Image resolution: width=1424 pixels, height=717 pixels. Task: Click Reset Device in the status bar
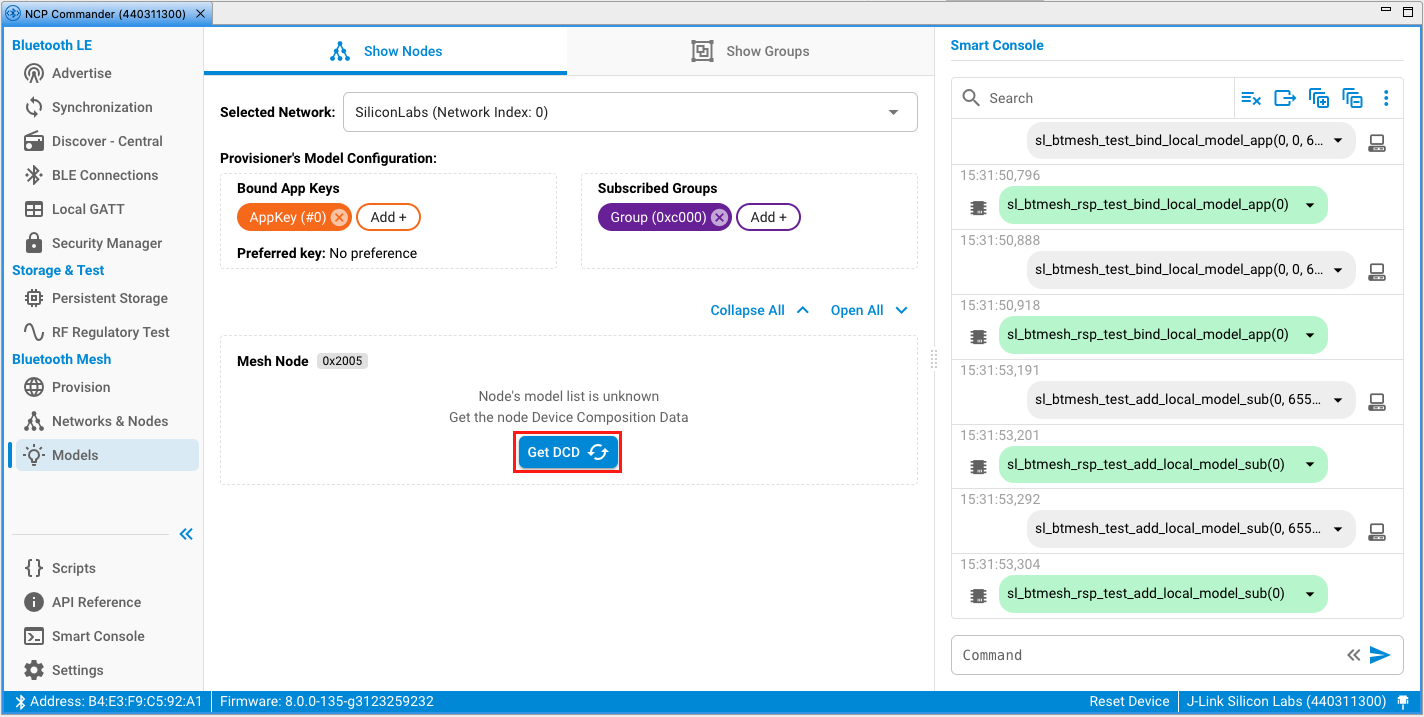click(x=1129, y=701)
